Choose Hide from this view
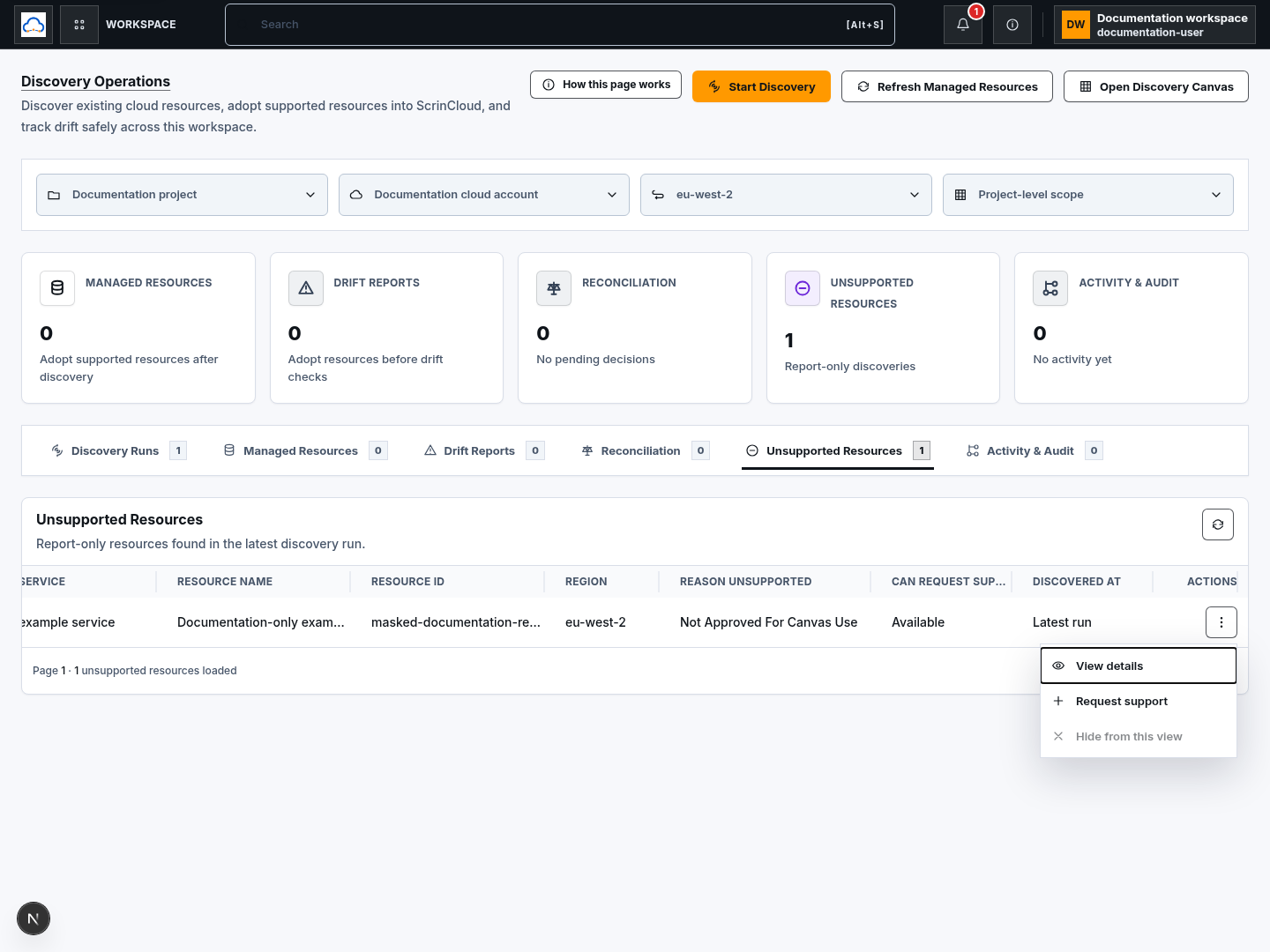The height and width of the screenshot is (952, 1270). pos(1139,737)
